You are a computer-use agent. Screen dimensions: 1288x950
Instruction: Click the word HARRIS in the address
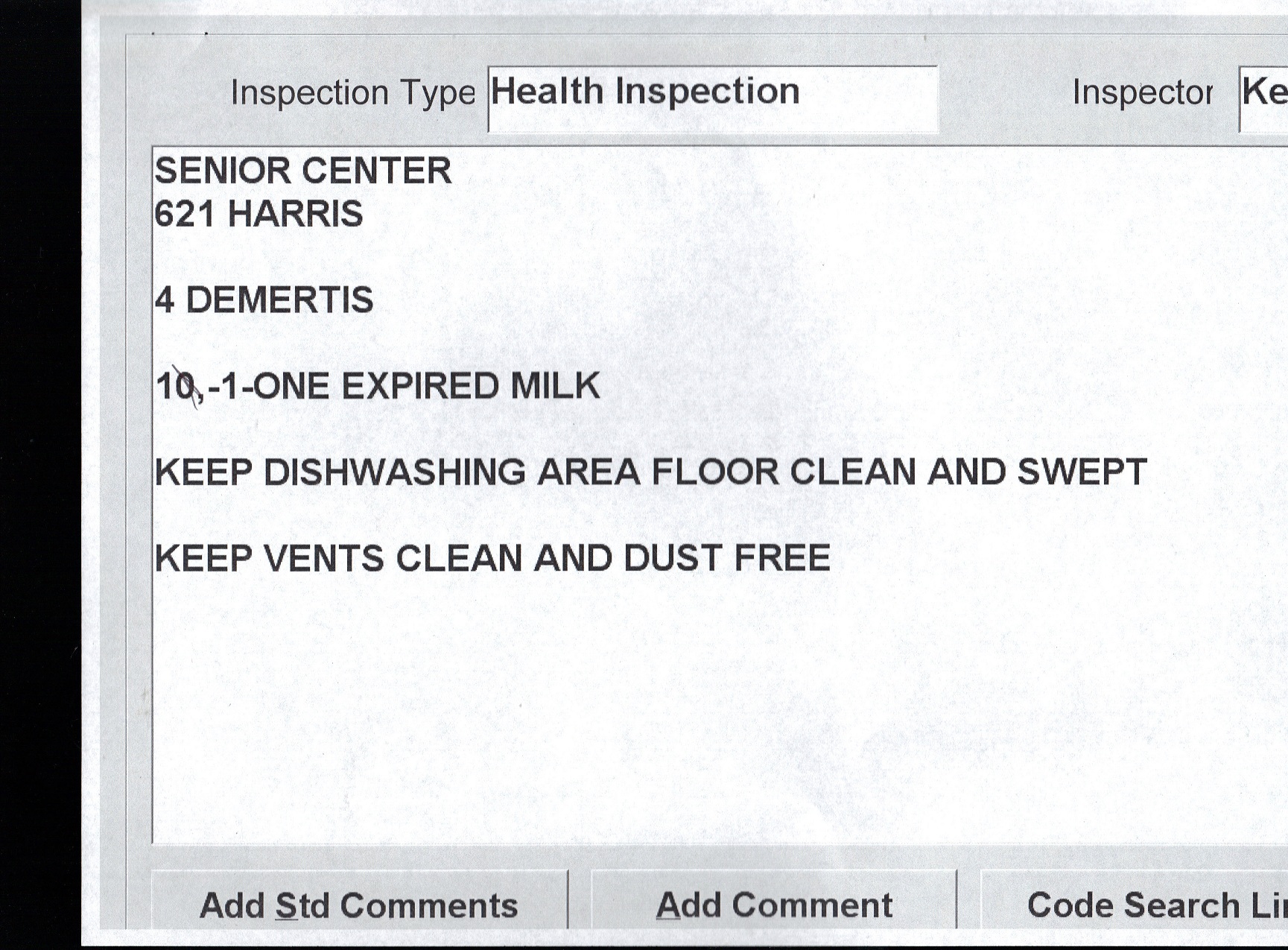click(295, 215)
